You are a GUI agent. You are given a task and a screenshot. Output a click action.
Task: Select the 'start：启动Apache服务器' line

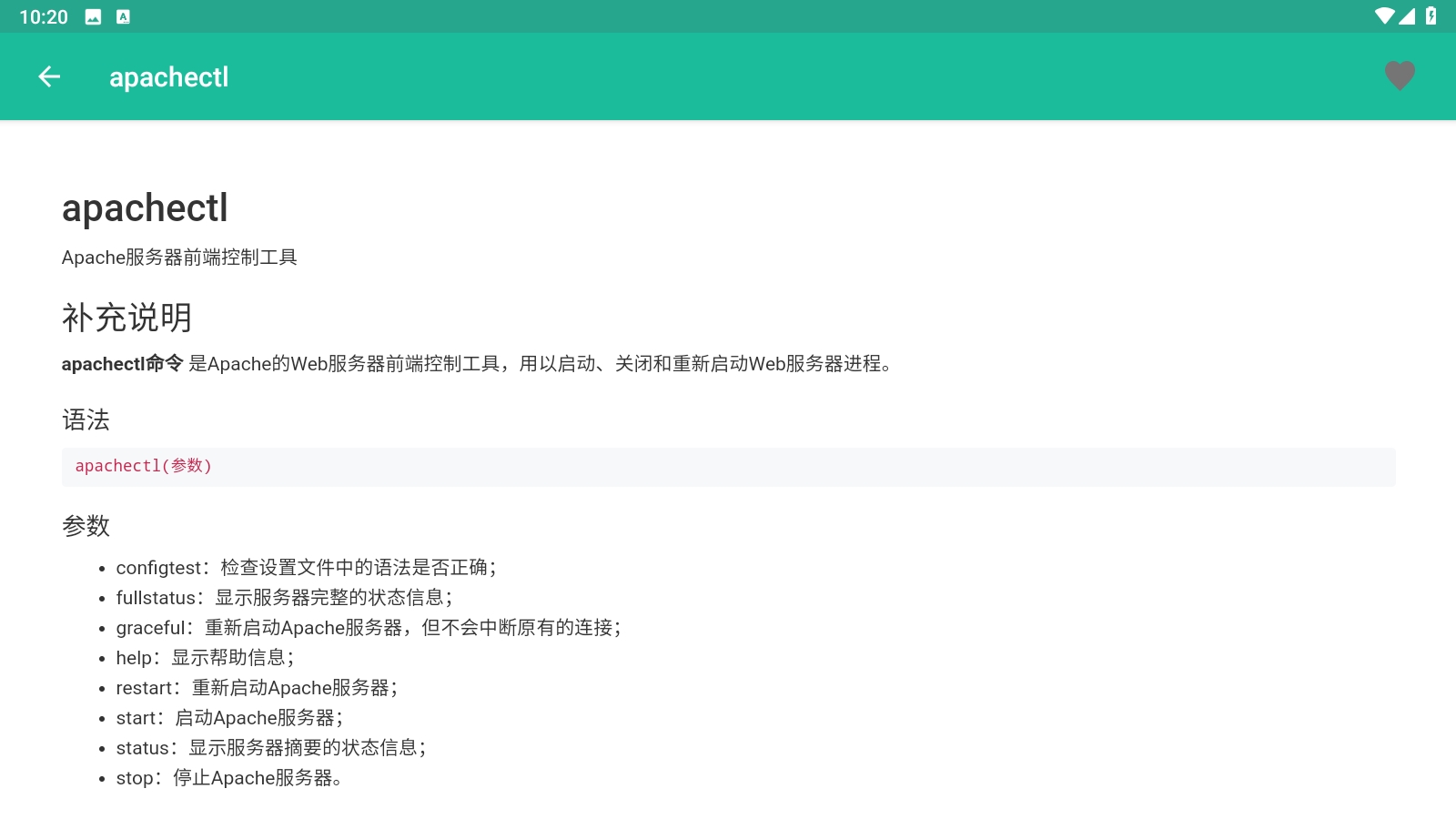pos(229,718)
